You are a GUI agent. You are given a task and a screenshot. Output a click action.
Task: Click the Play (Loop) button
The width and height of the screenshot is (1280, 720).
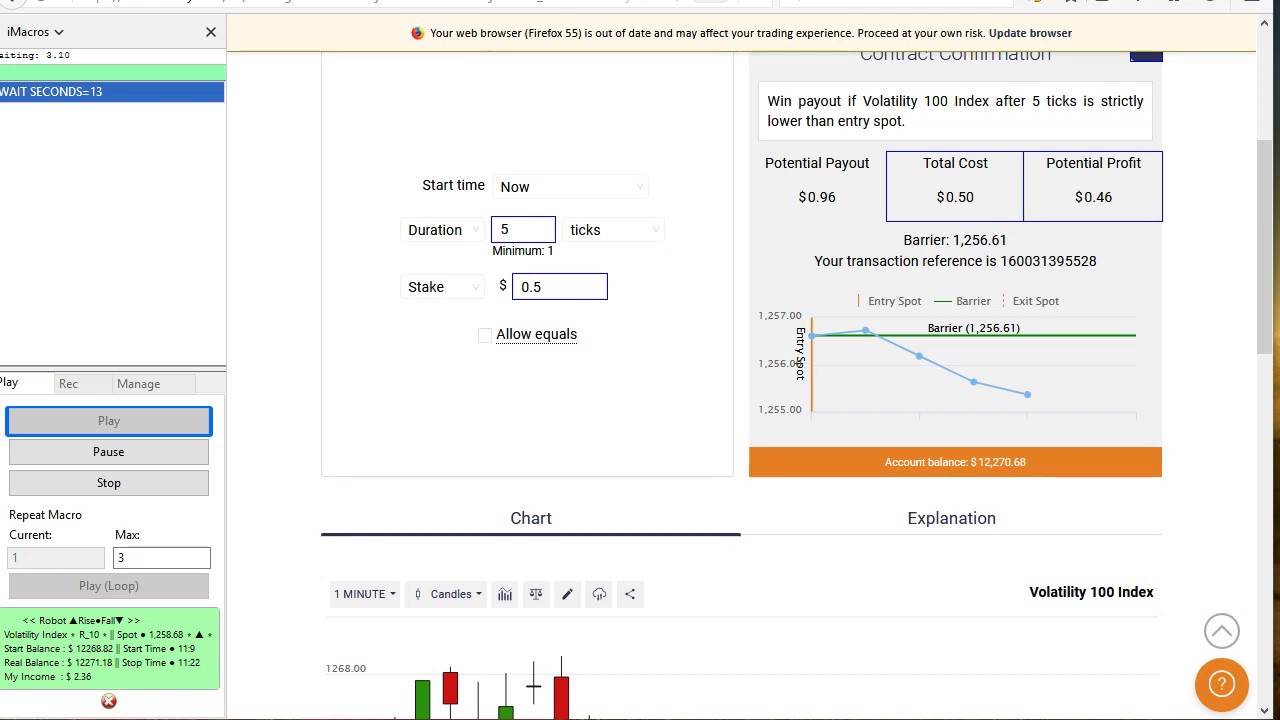(x=109, y=586)
